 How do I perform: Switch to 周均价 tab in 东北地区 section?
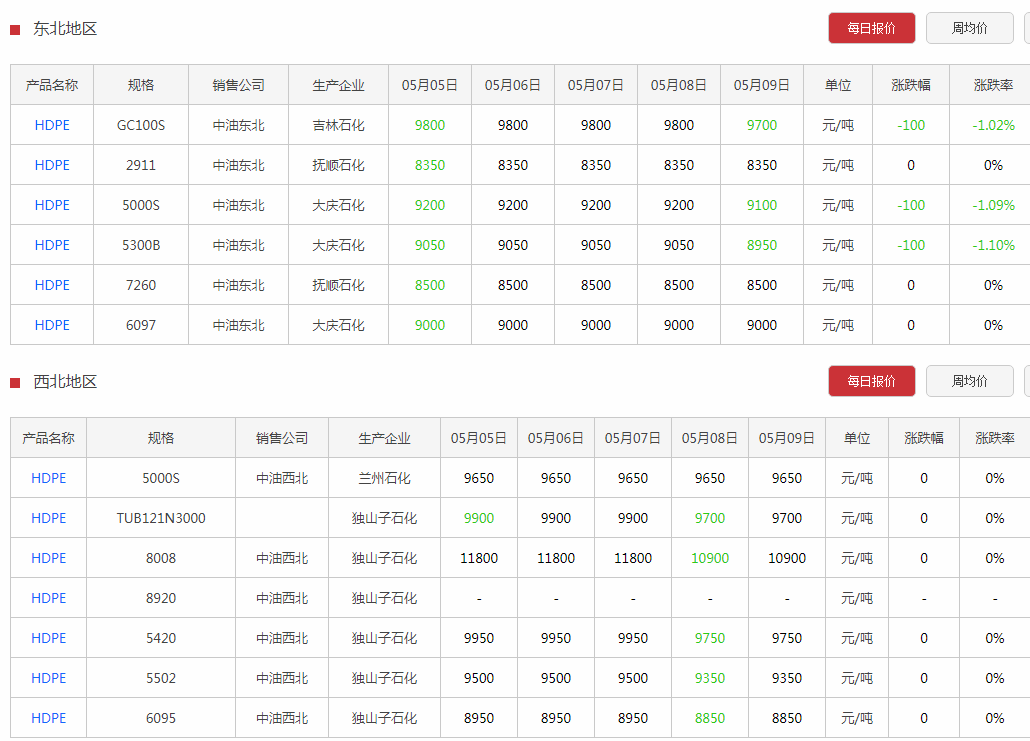pos(969,28)
